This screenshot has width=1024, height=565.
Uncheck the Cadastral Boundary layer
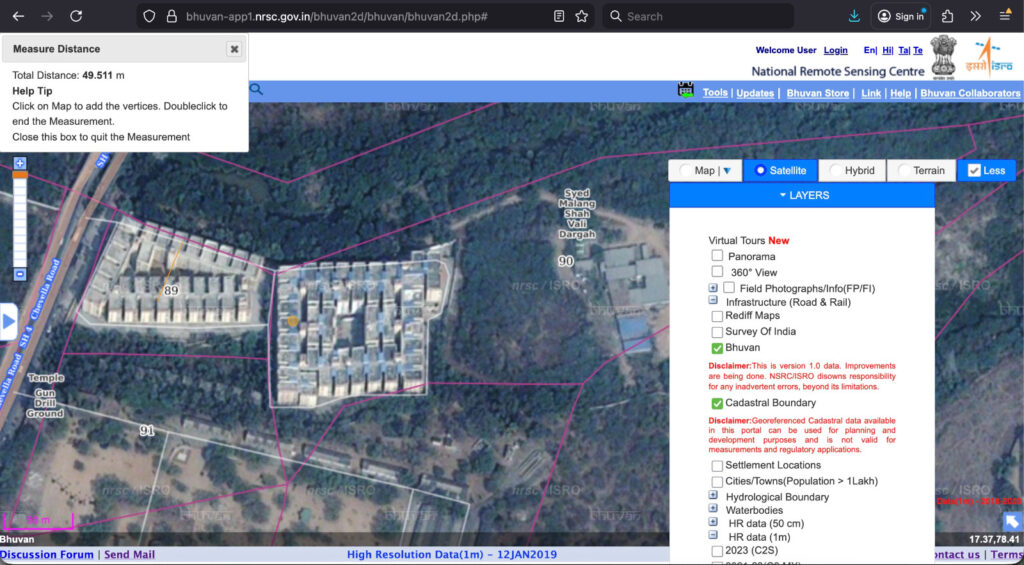coord(717,403)
